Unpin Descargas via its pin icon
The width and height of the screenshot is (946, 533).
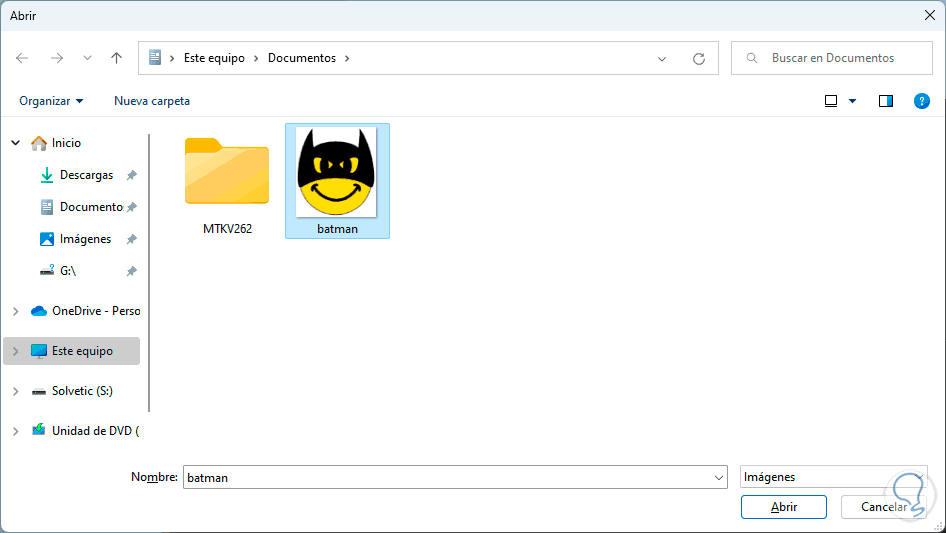click(x=132, y=175)
